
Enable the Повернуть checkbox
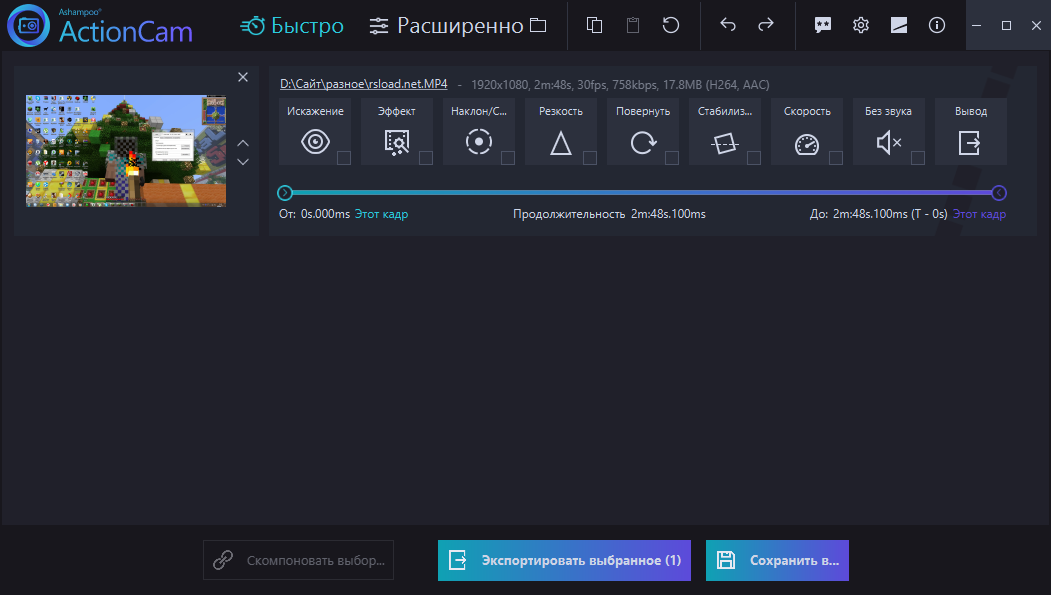[672, 158]
